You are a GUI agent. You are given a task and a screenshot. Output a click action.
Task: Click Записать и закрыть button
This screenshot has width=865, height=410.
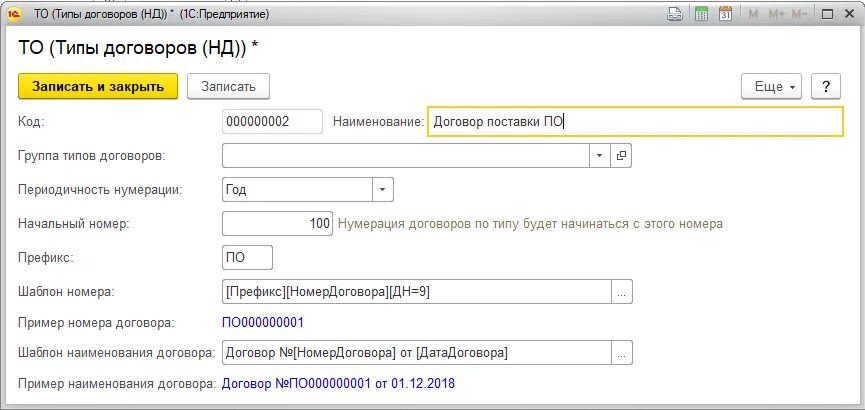[x=98, y=87]
